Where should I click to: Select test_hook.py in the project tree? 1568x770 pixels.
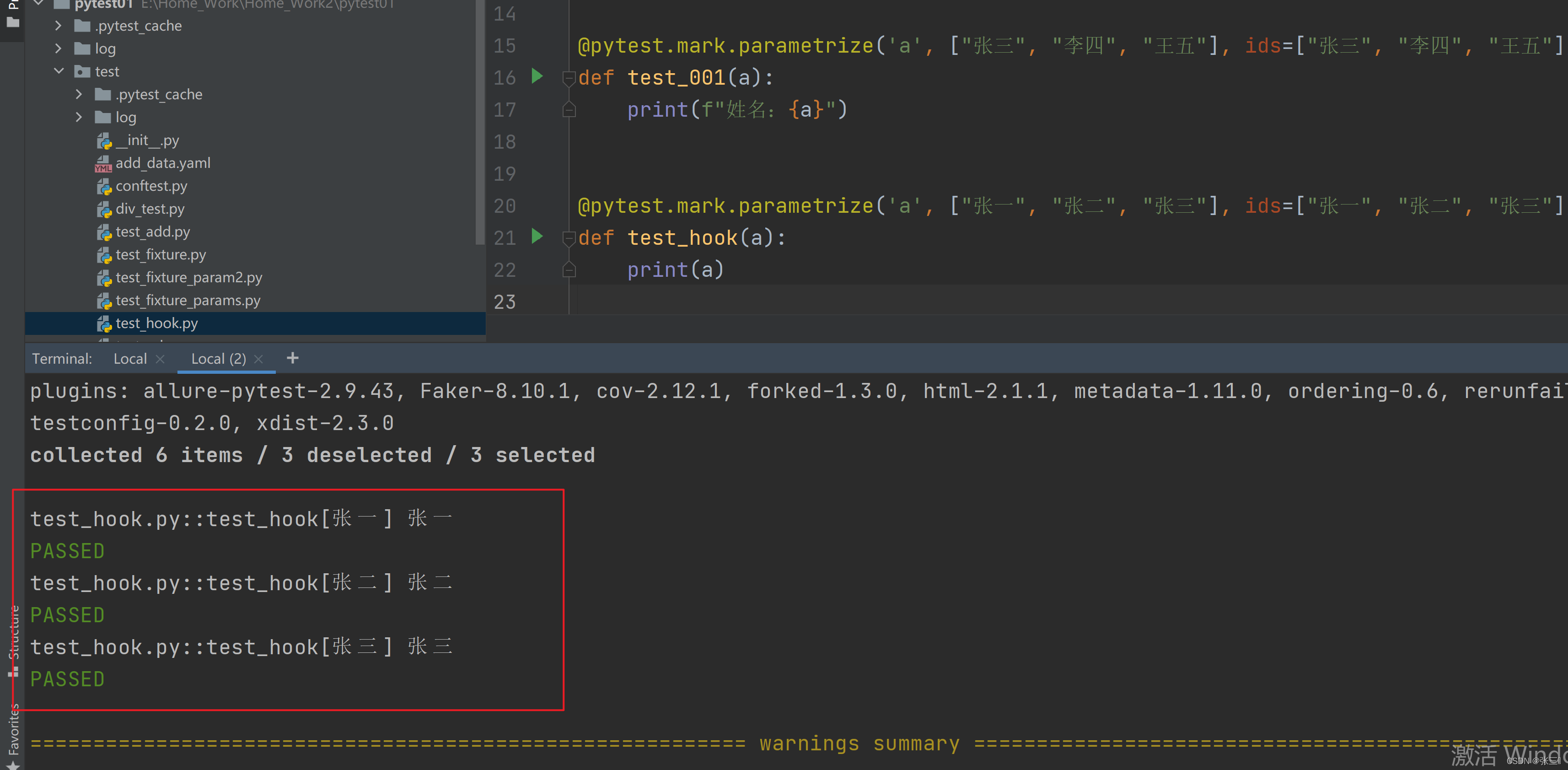(156, 323)
